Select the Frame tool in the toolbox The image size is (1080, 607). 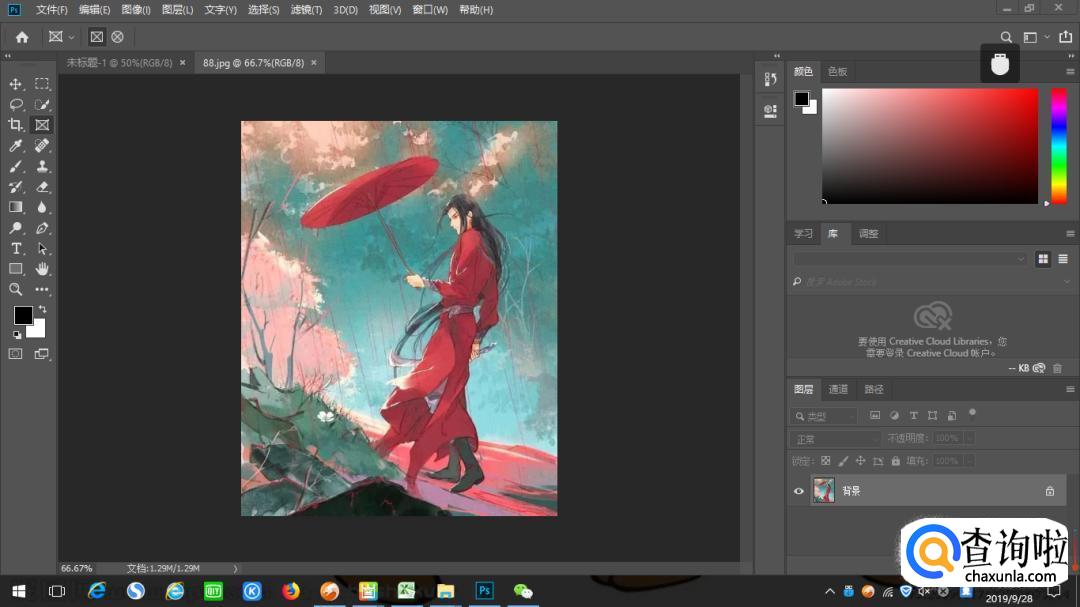(42, 125)
